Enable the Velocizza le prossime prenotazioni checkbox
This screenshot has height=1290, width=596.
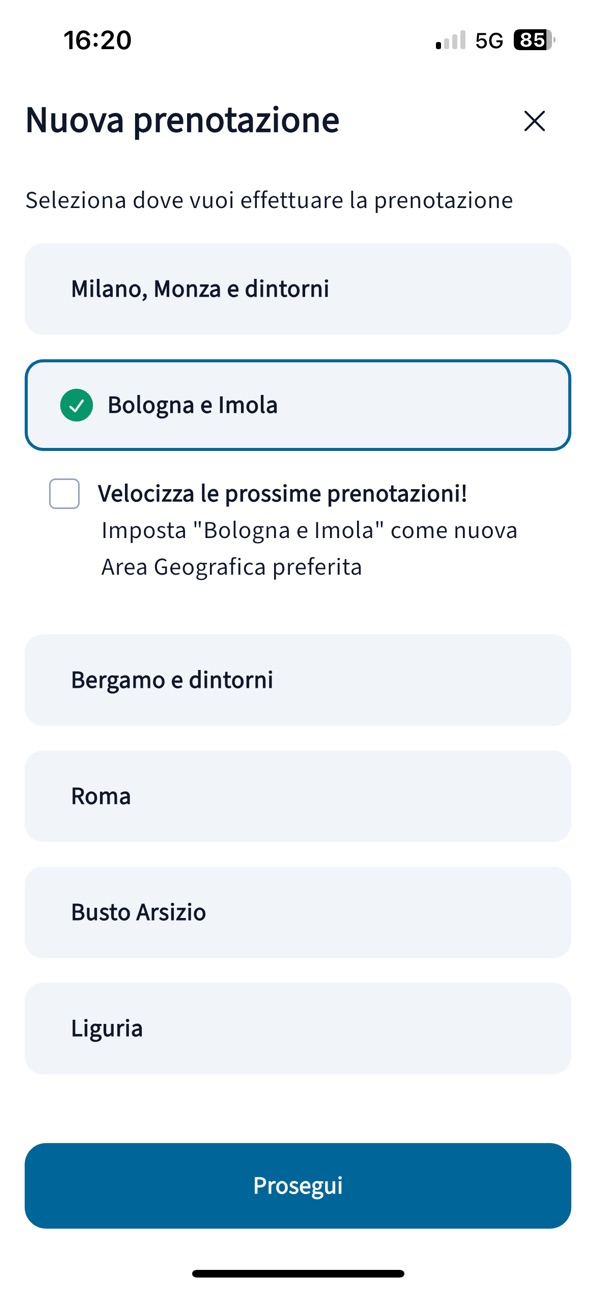tap(65, 494)
